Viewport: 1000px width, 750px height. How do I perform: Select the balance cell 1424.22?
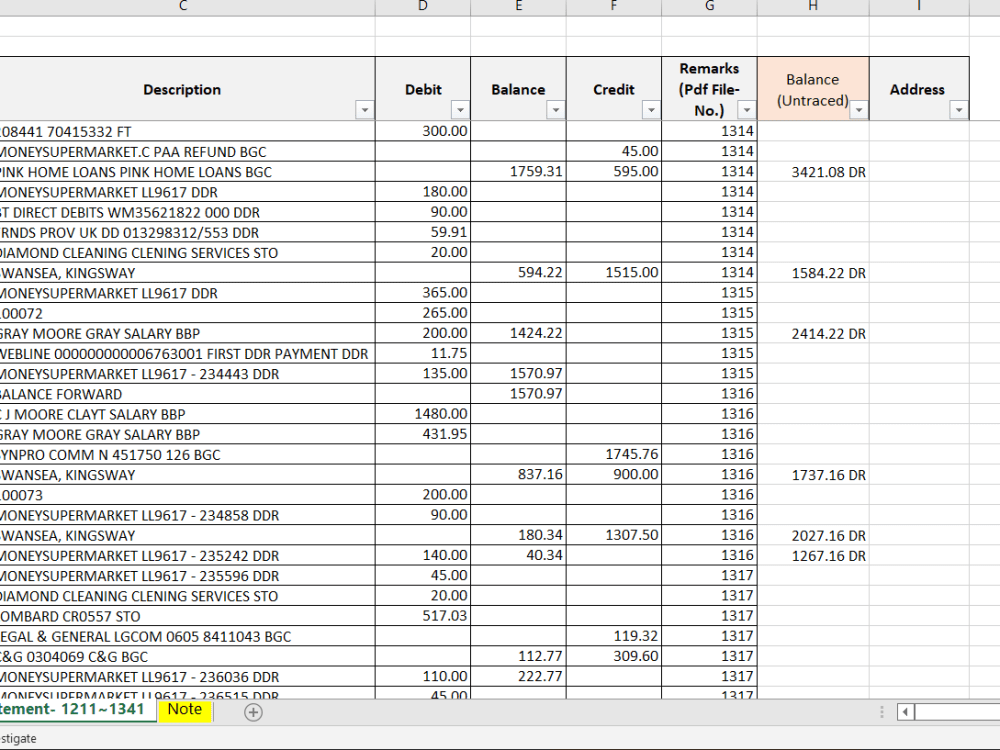(x=518, y=334)
